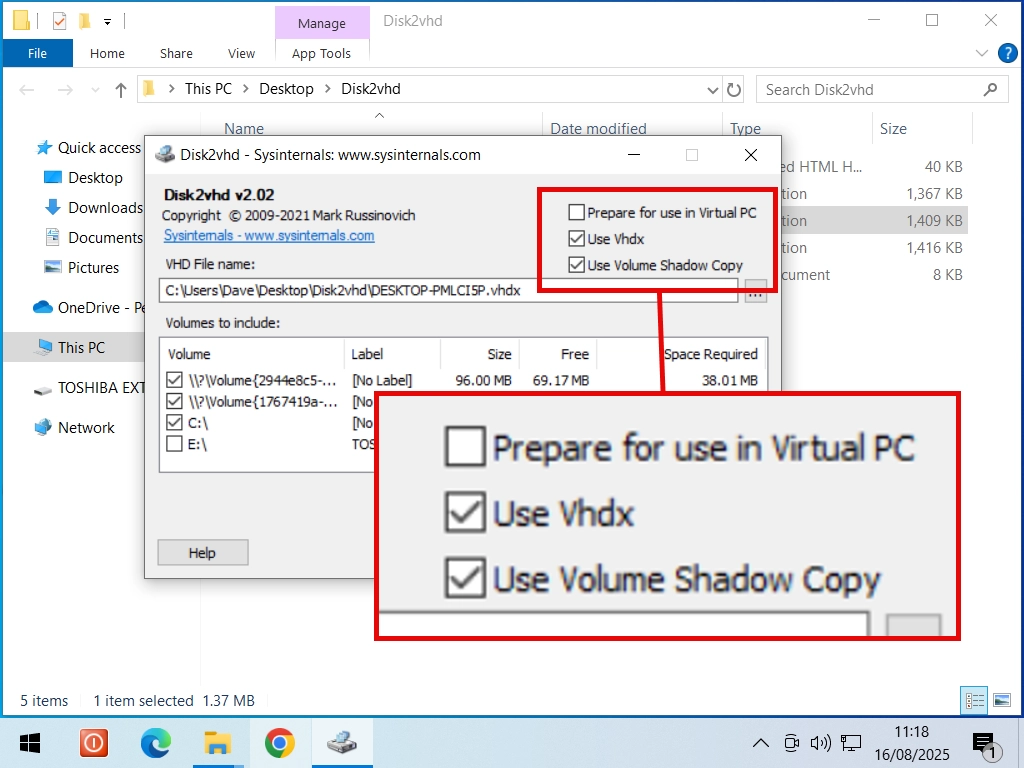Viewport: 1024px width, 768px height.
Task: Expand the chevron after Desktop in breadcrumb
Action: coord(327,89)
